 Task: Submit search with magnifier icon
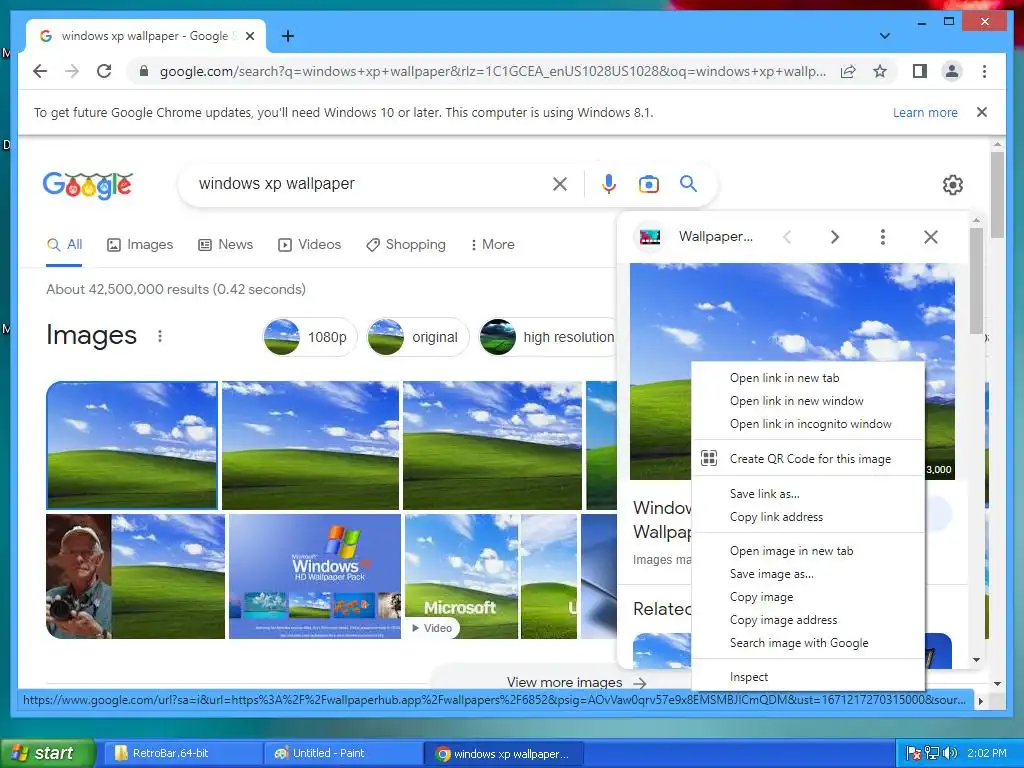pyautogui.click(x=688, y=184)
